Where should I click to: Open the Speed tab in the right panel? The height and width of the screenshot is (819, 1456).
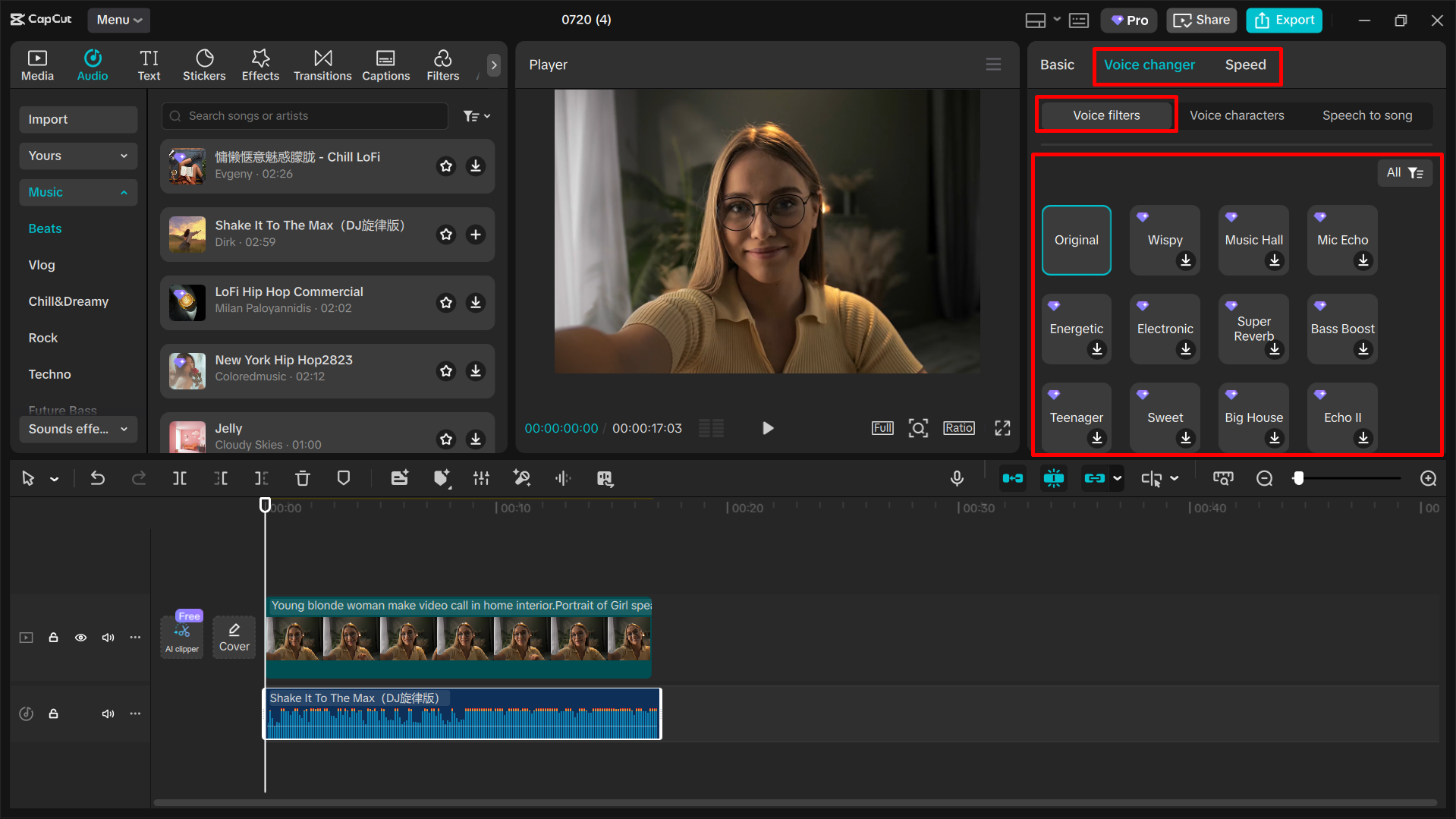(x=1245, y=65)
